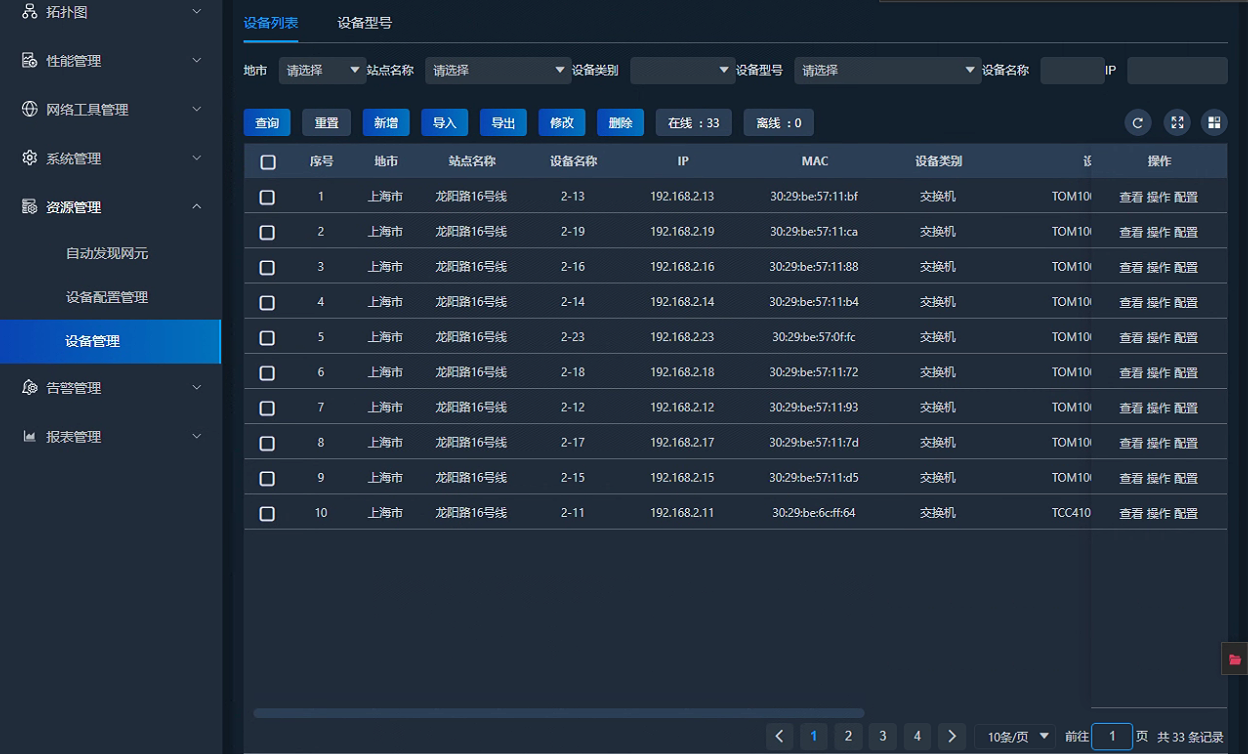Click the IP filter input field

[x=1177, y=70]
